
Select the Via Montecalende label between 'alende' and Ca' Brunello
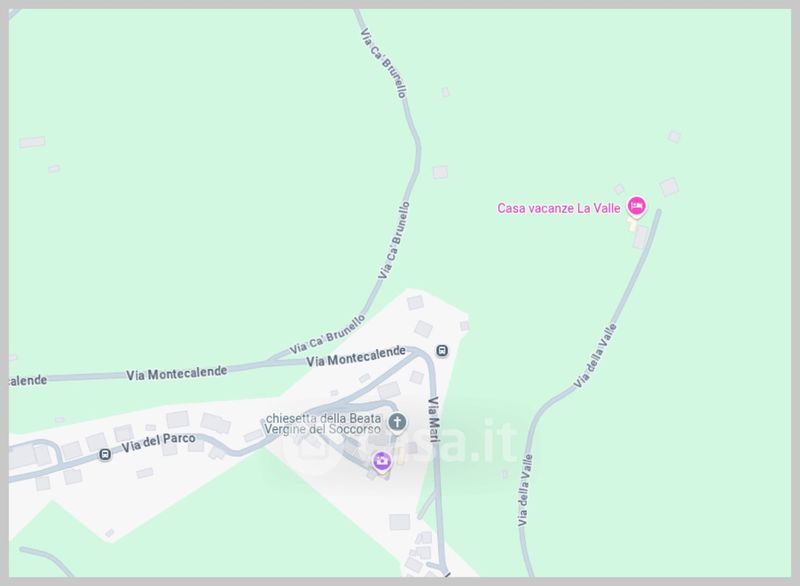coord(177,373)
